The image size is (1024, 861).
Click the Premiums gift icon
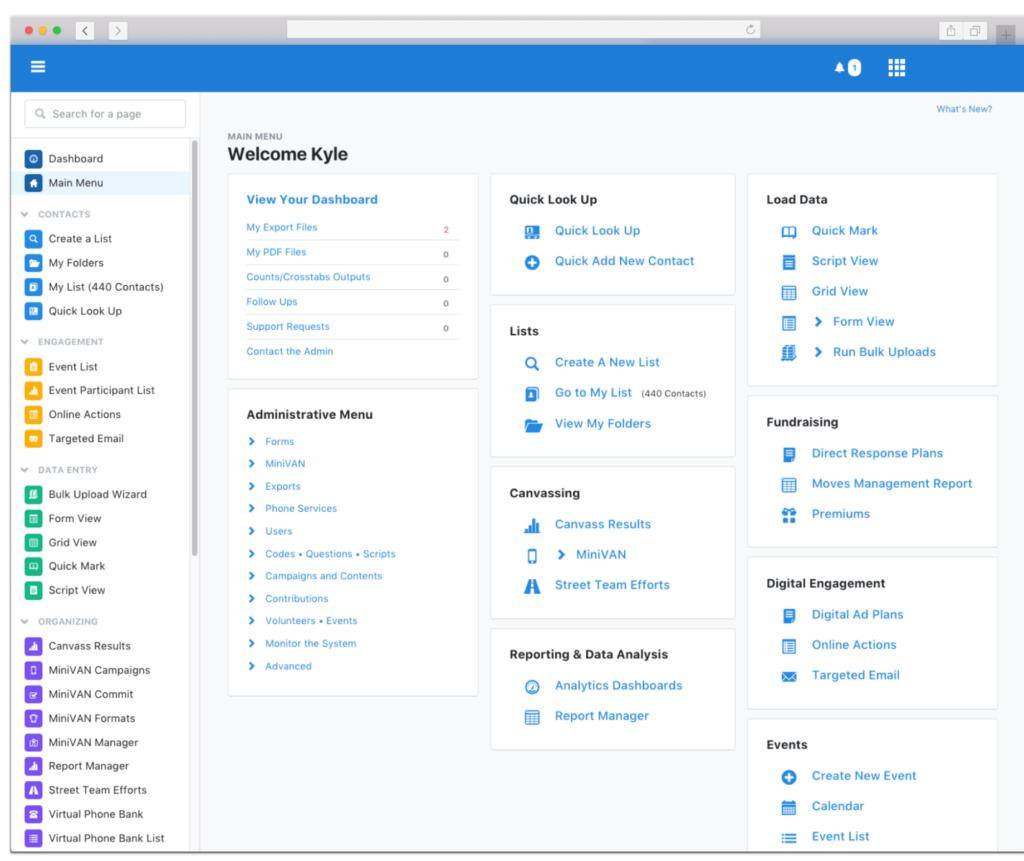point(789,514)
